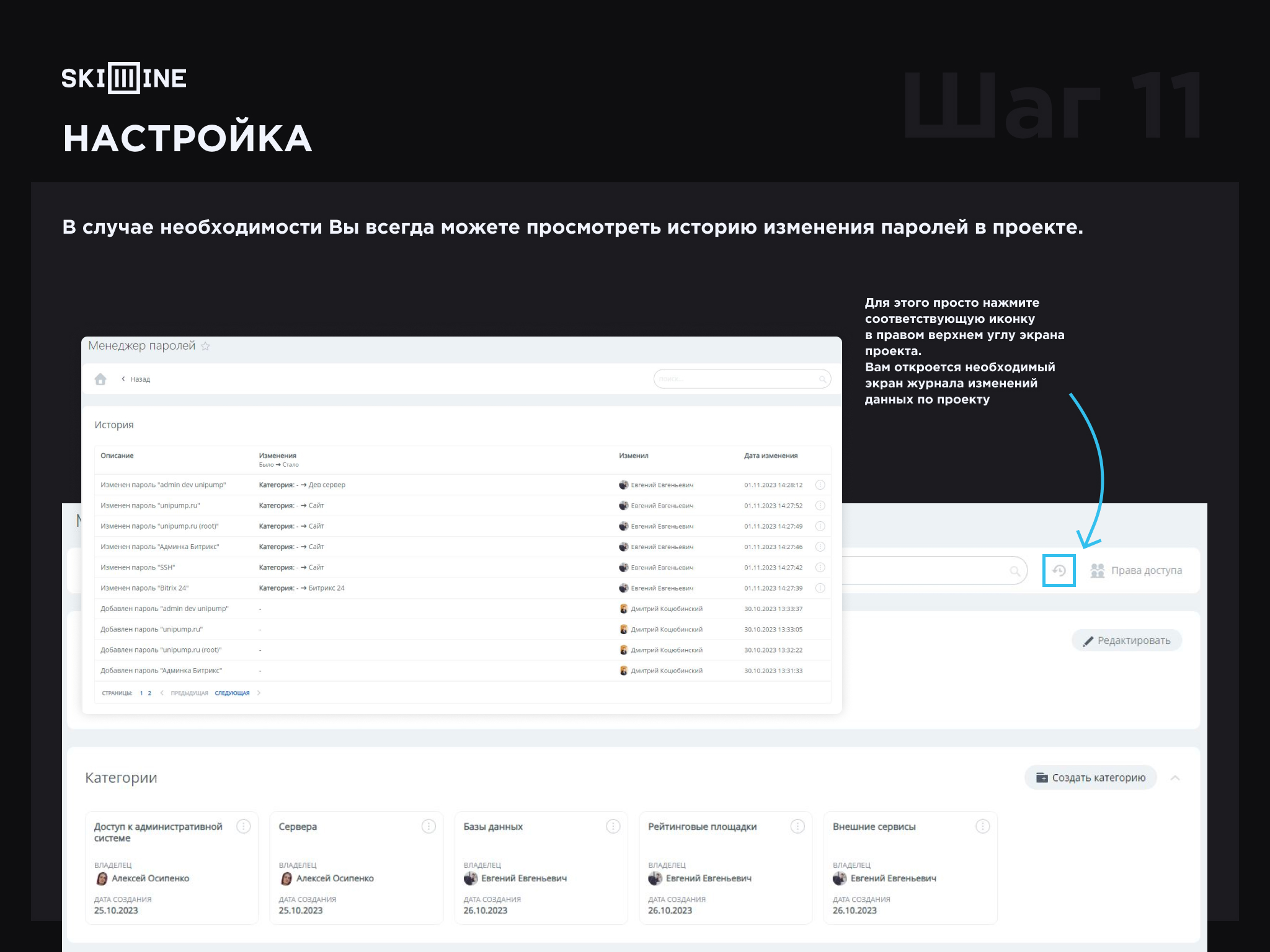Viewport: 1270px width, 952px height.
Task: Select row 'Изменен пароль "unipump.ru (root)"'
Action: (x=463, y=526)
